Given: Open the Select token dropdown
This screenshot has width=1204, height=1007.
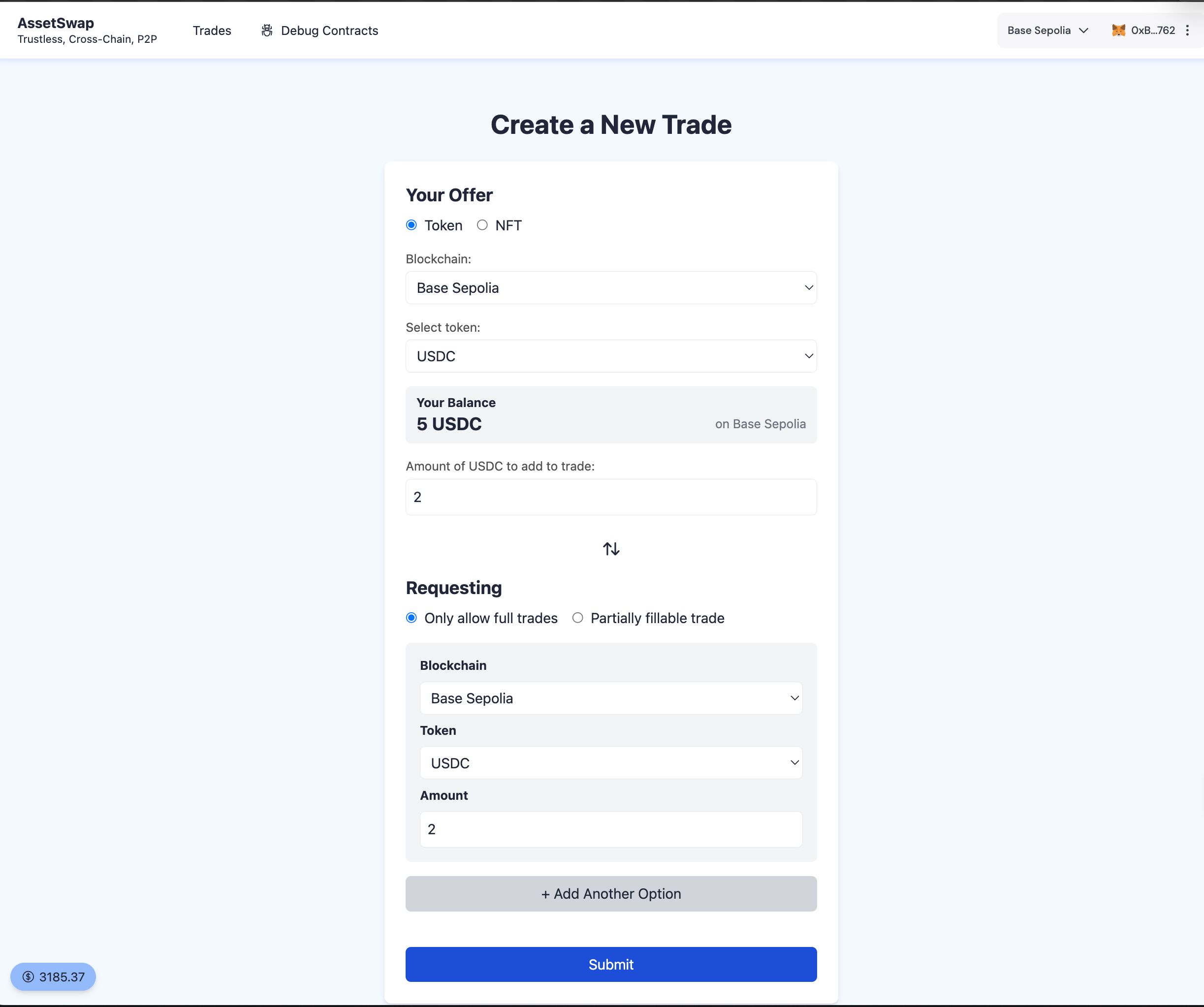Looking at the screenshot, I should coord(611,356).
